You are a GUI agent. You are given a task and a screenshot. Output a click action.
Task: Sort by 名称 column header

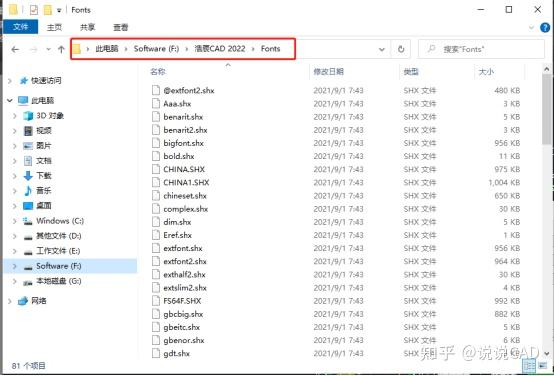click(x=158, y=72)
